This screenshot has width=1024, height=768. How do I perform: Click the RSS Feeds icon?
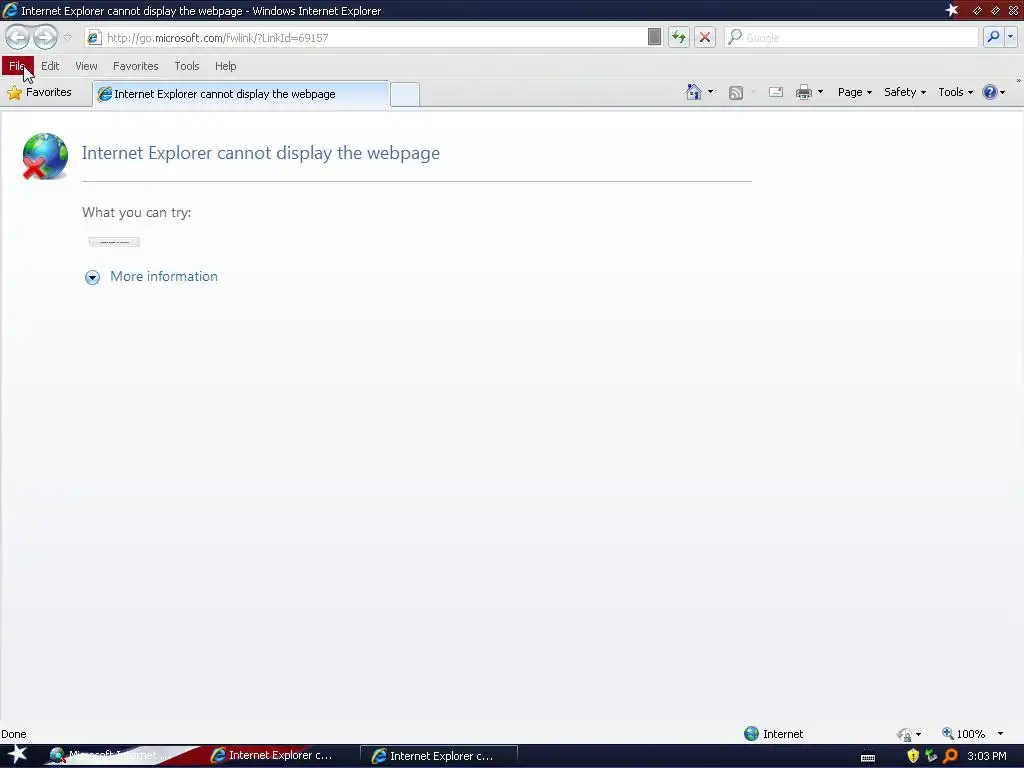point(736,93)
